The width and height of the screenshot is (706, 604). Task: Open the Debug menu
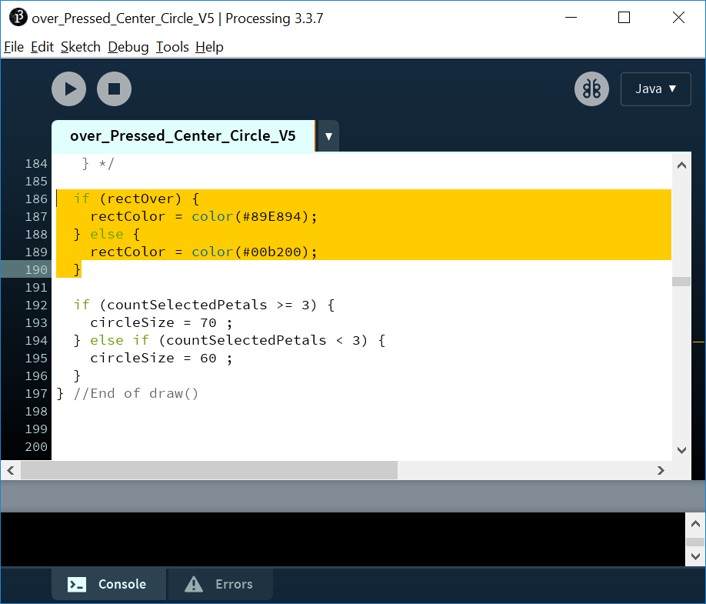(x=128, y=47)
